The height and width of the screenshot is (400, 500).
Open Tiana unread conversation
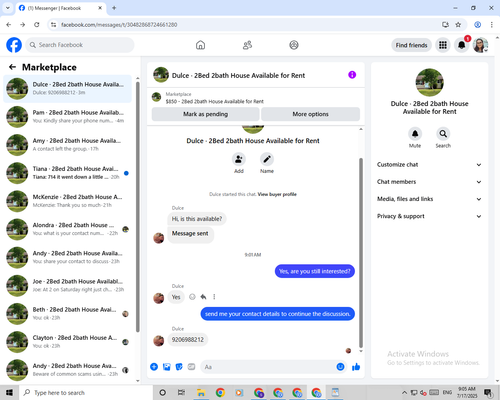pyautogui.click(x=68, y=173)
